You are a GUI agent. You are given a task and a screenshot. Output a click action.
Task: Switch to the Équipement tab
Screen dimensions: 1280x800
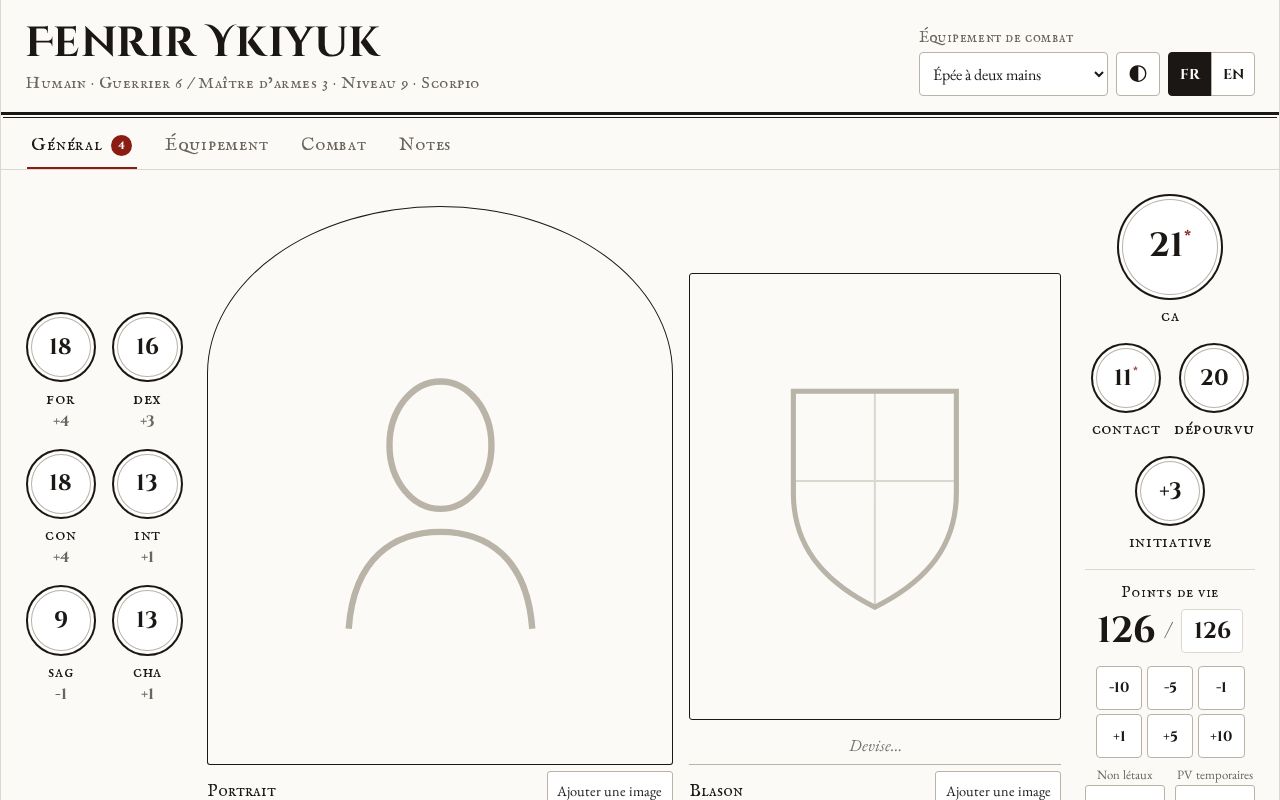tap(217, 145)
